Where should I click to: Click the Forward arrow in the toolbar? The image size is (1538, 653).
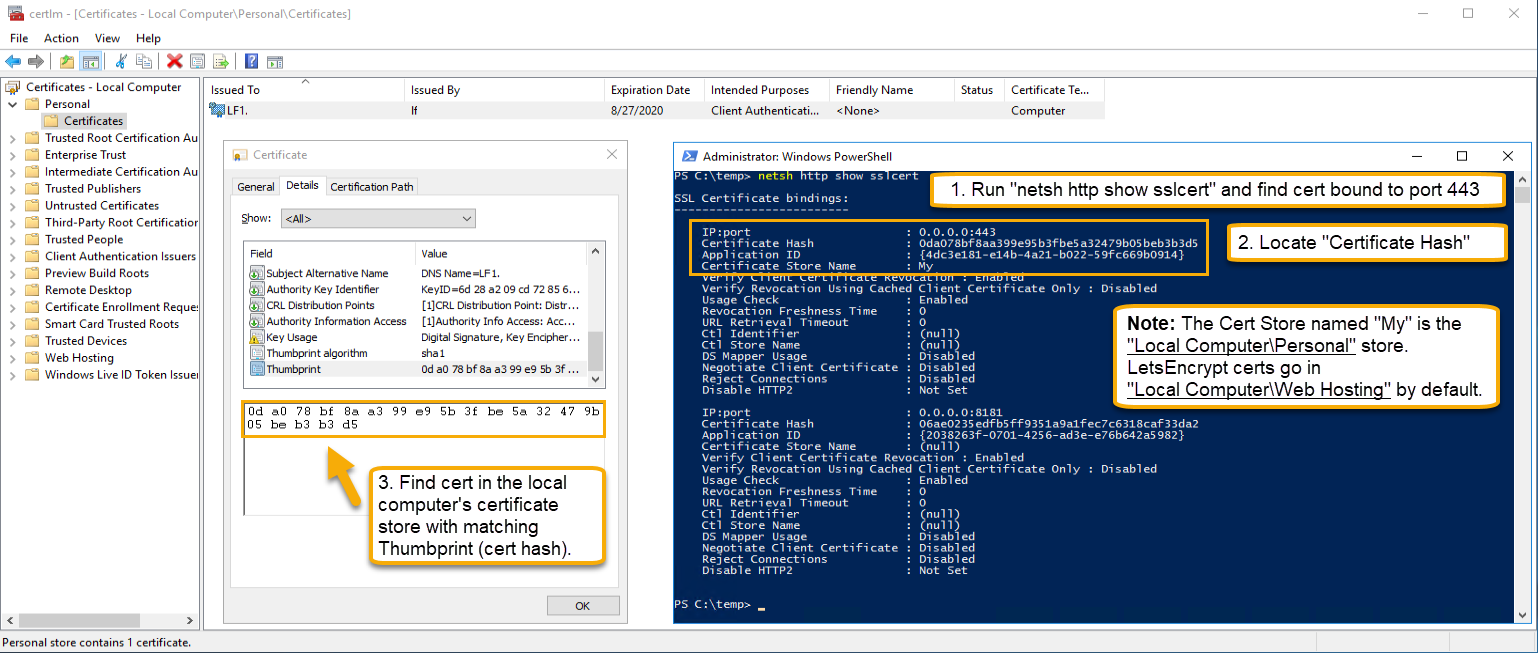(36, 61)
